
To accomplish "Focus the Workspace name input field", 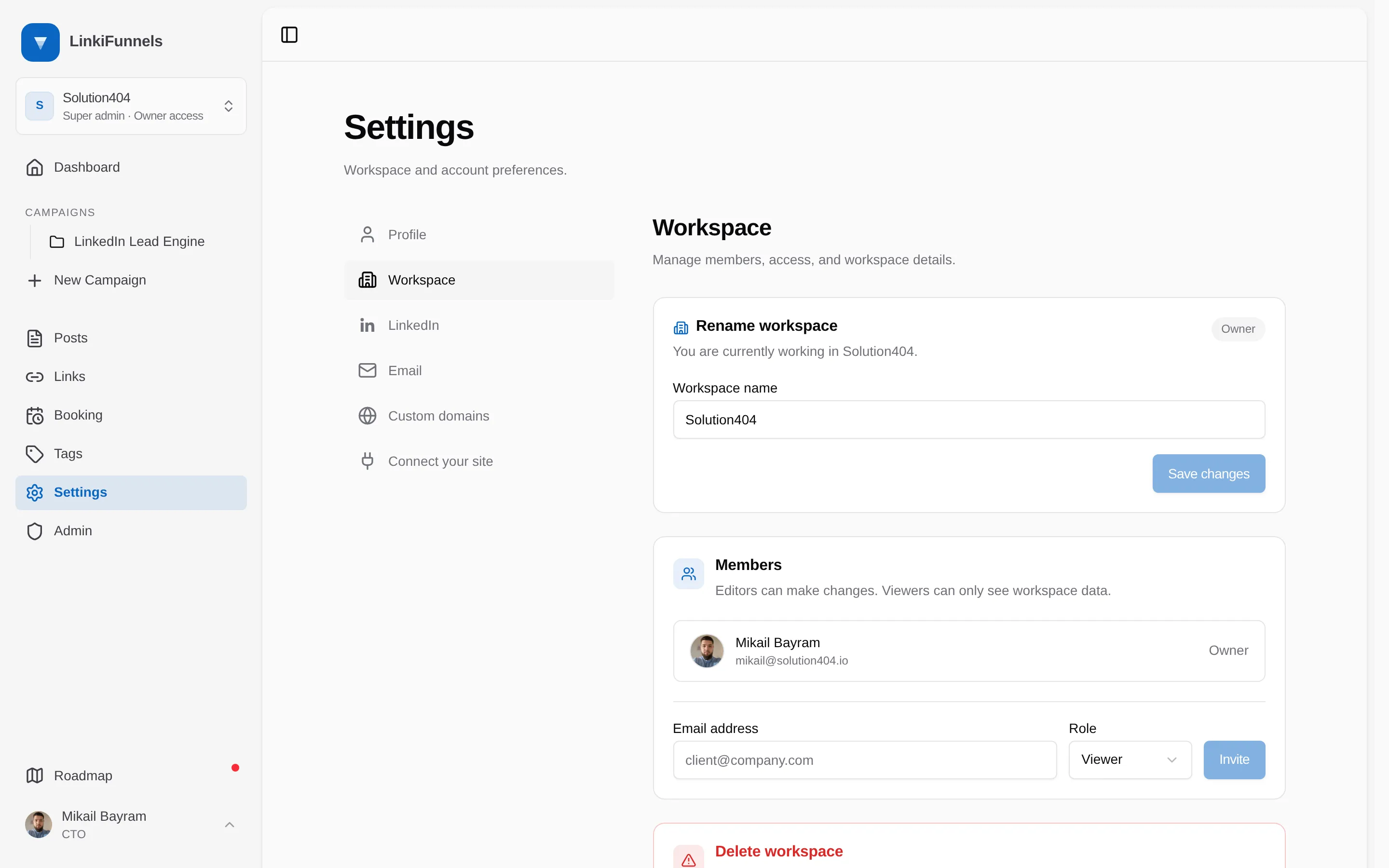I will [969, 420].
